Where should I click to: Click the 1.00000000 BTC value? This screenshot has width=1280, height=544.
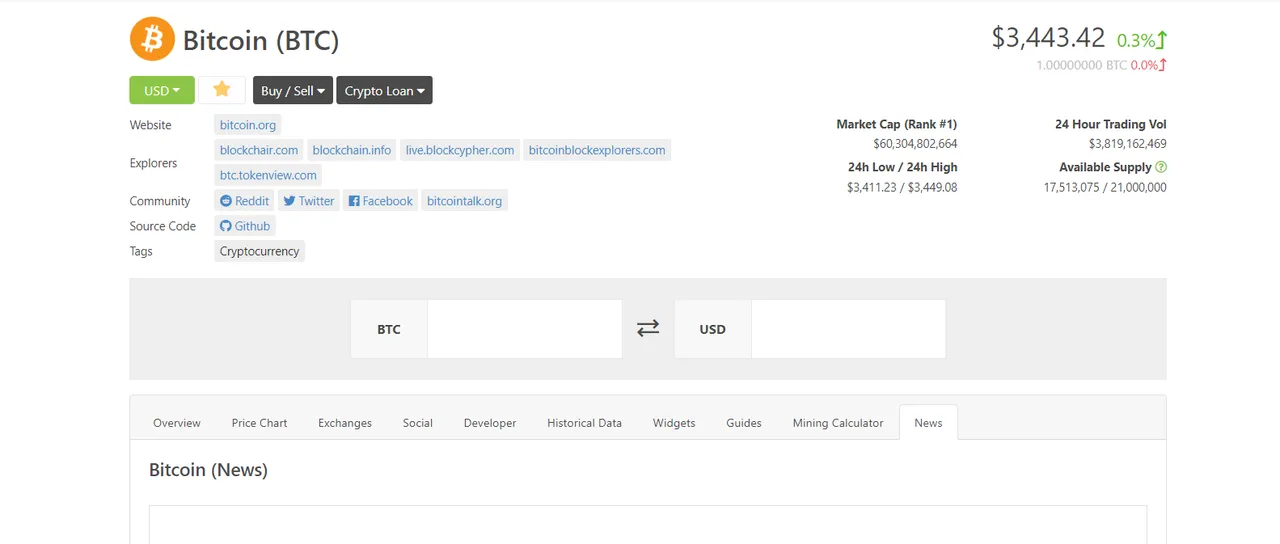tap(1082, 65)
